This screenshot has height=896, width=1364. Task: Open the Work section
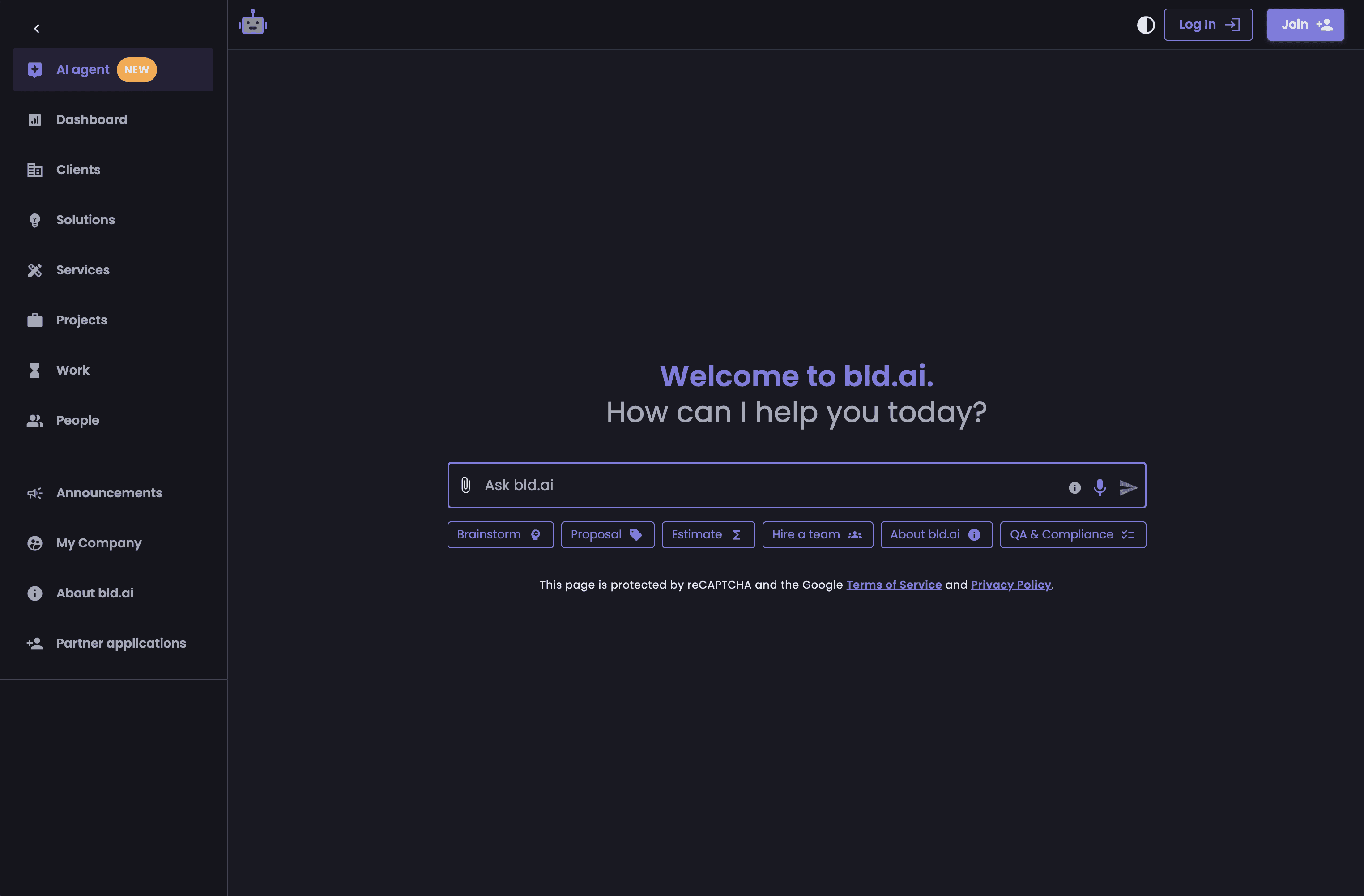point(113,370)
